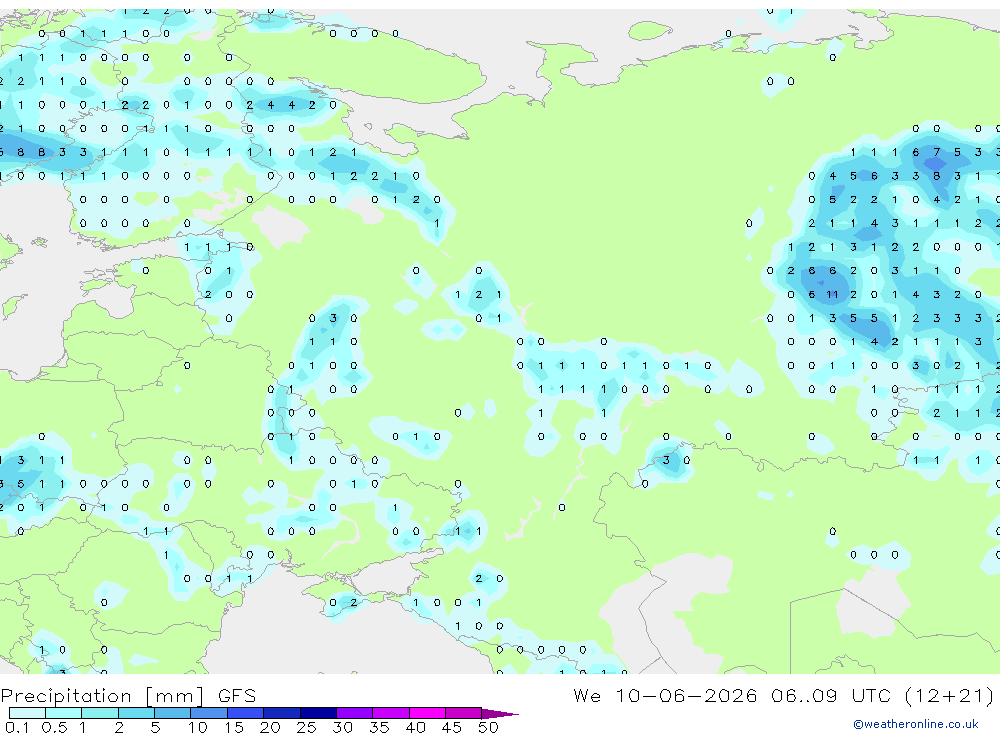This screenshot has height=733, width=1000.
Task: Pick the 40–45 mm magenta legend swatch
Action: coord(427,713)
